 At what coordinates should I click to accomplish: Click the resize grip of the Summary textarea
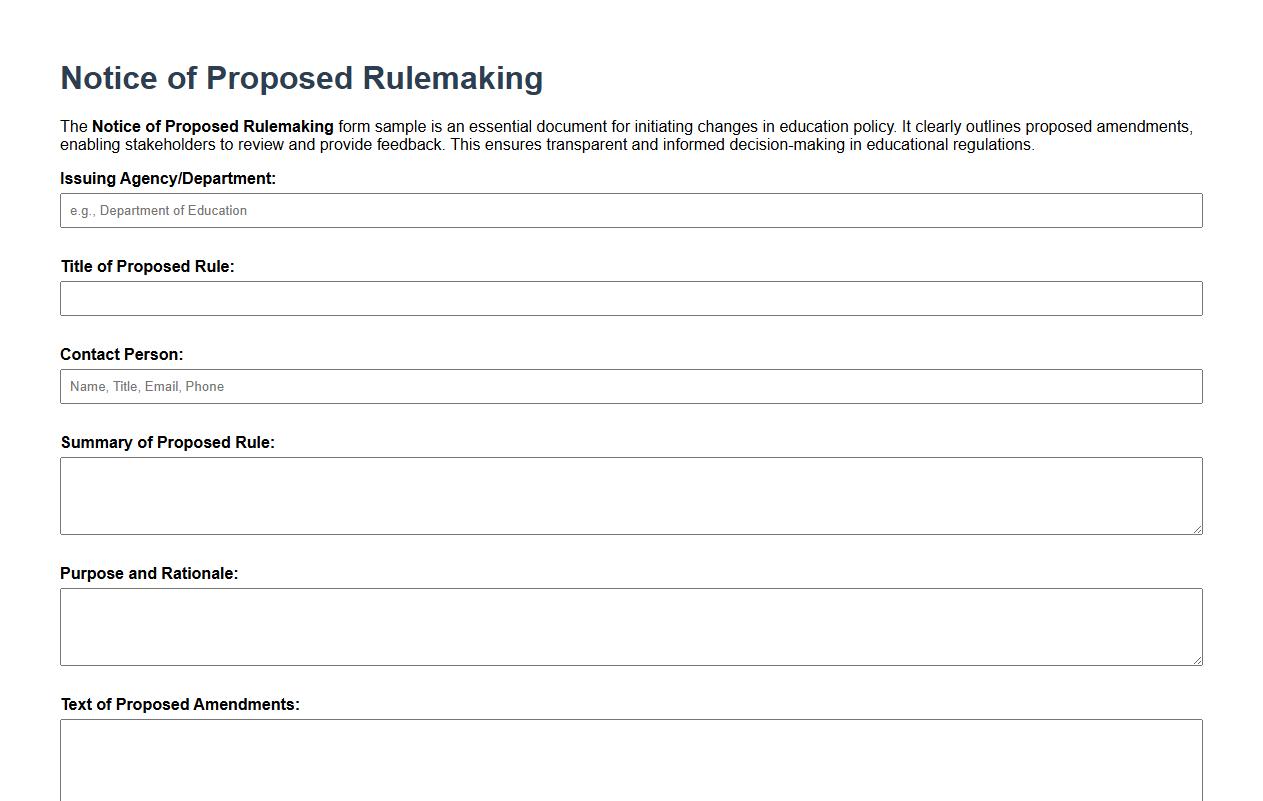tap(1197, 528)
